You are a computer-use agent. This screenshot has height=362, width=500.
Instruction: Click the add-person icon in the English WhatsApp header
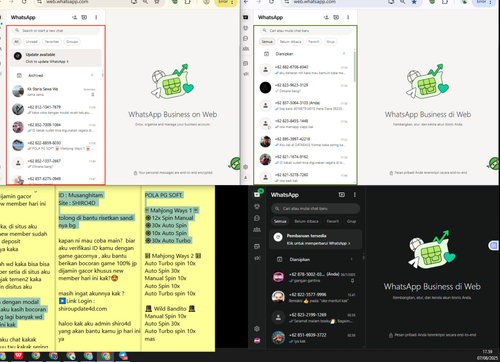point(74,17)
